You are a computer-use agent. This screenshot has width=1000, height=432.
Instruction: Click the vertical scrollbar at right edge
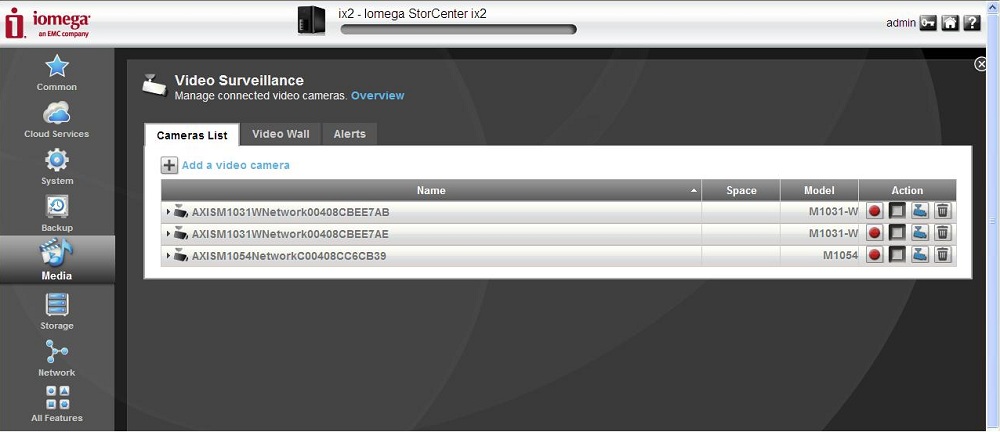[x=992, y=220]
